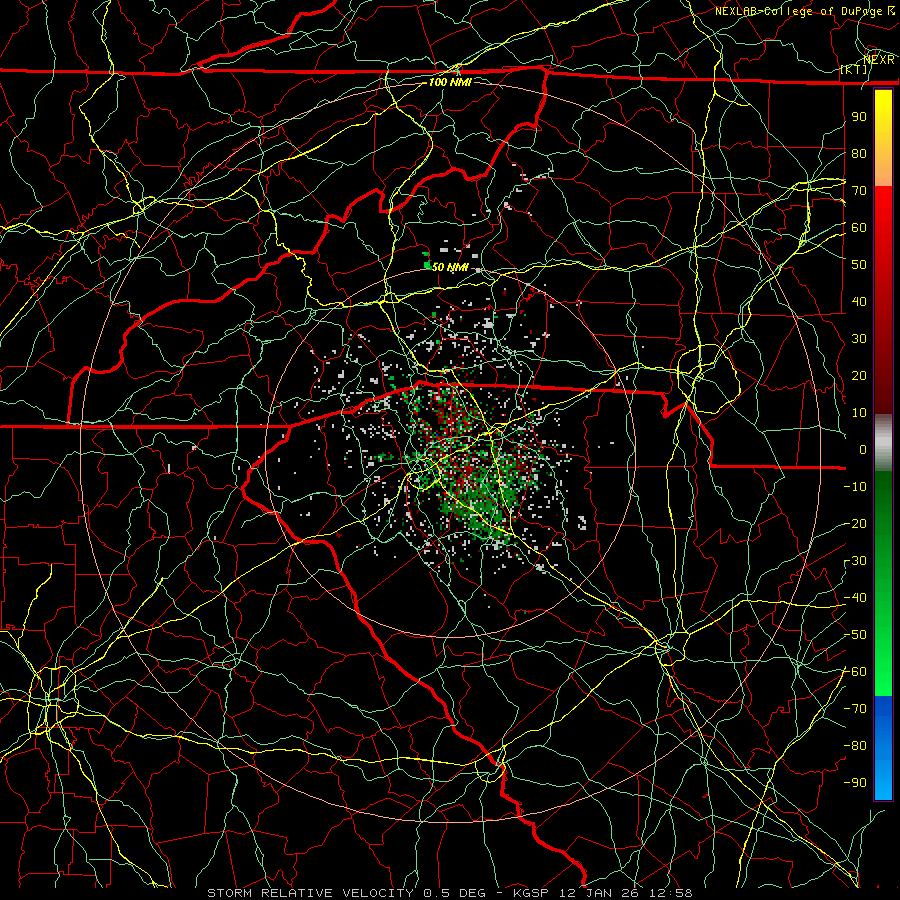Pick the gray near-zero segment of the color bar
The height and width of the screenshot is (900, 900).
(x=883, y=442)
